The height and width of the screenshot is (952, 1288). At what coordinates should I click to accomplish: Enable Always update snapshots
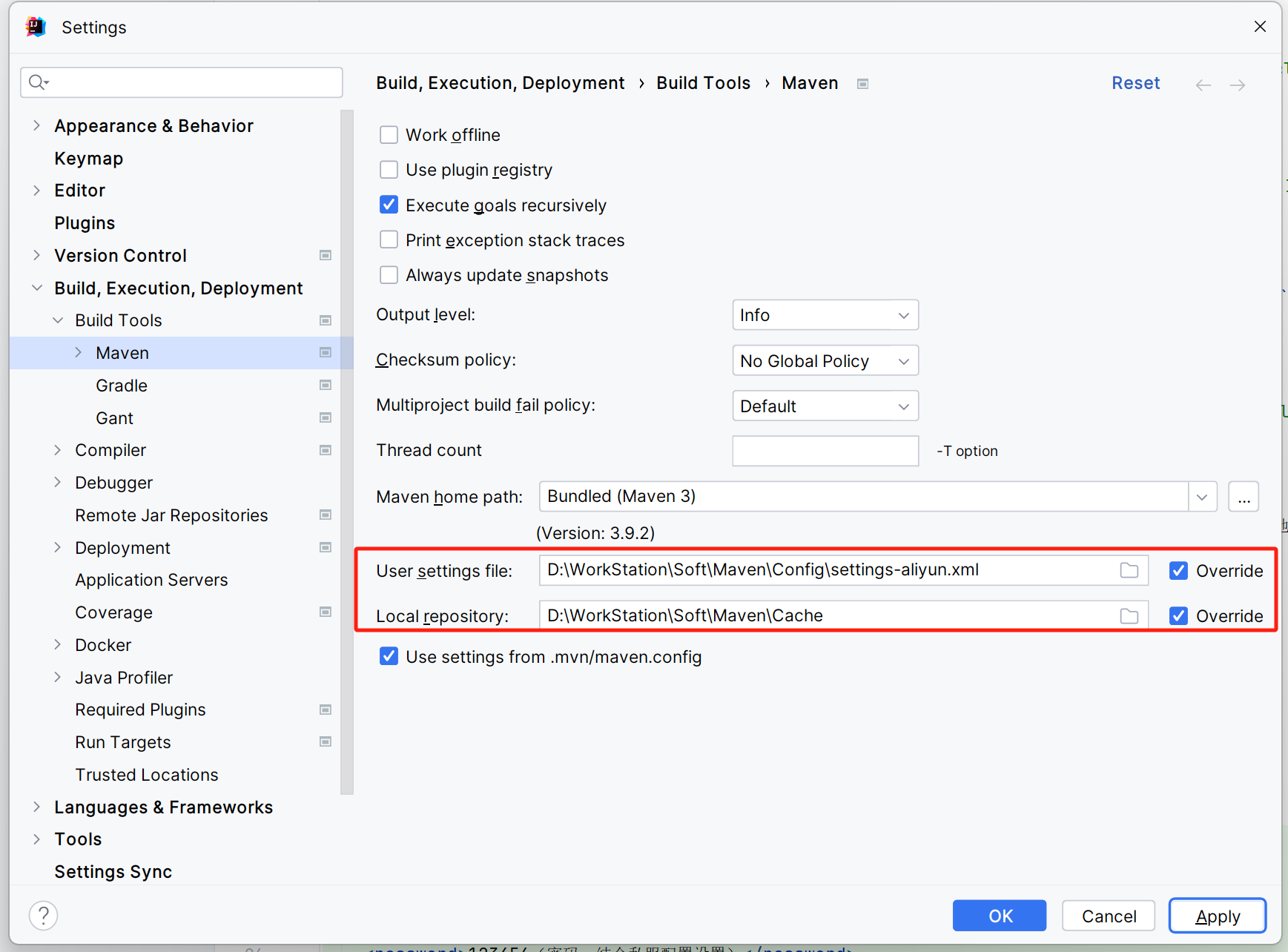(389, 274)
